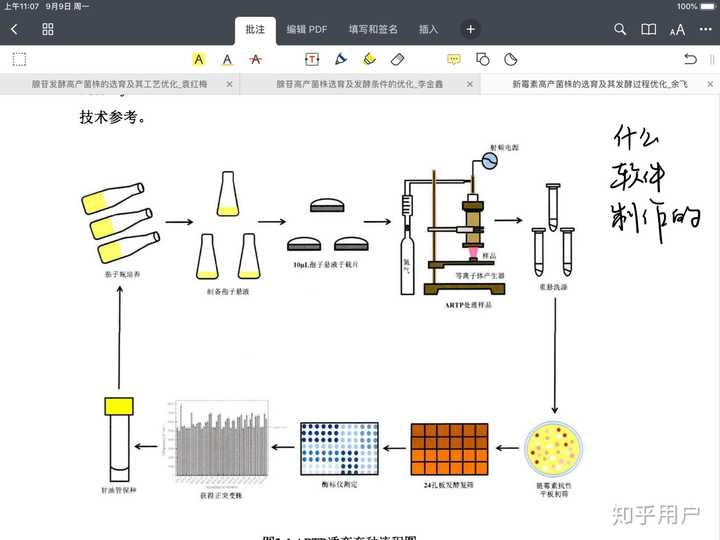
Task: Click the 制备孢子悬液 label
Action: tap(228, 292)
